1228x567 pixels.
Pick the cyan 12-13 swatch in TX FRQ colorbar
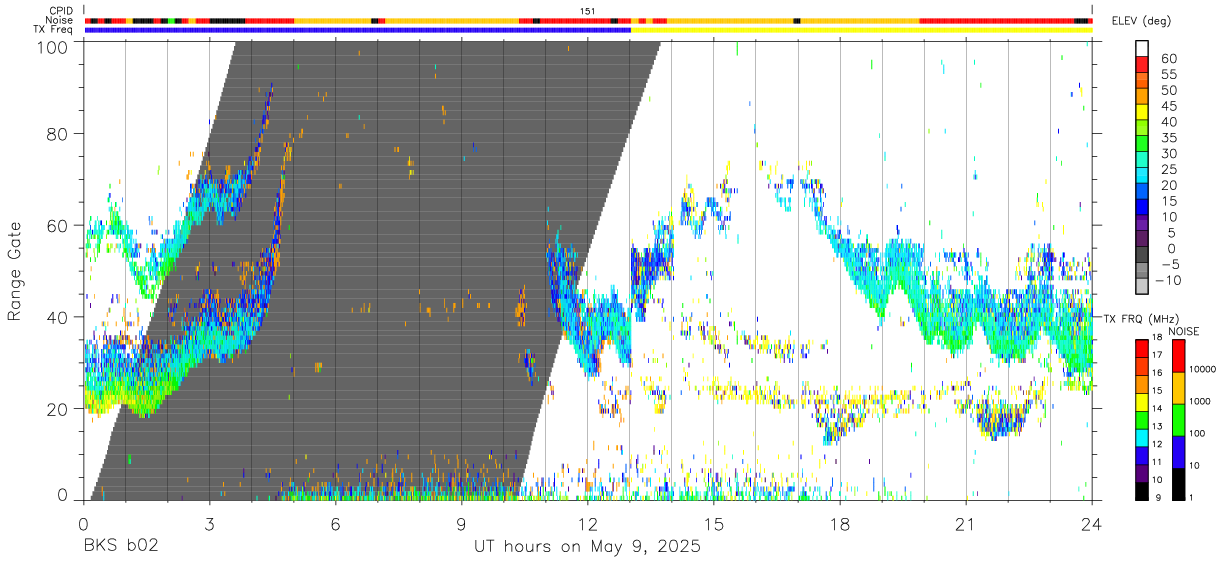(x=1142, y=438)
